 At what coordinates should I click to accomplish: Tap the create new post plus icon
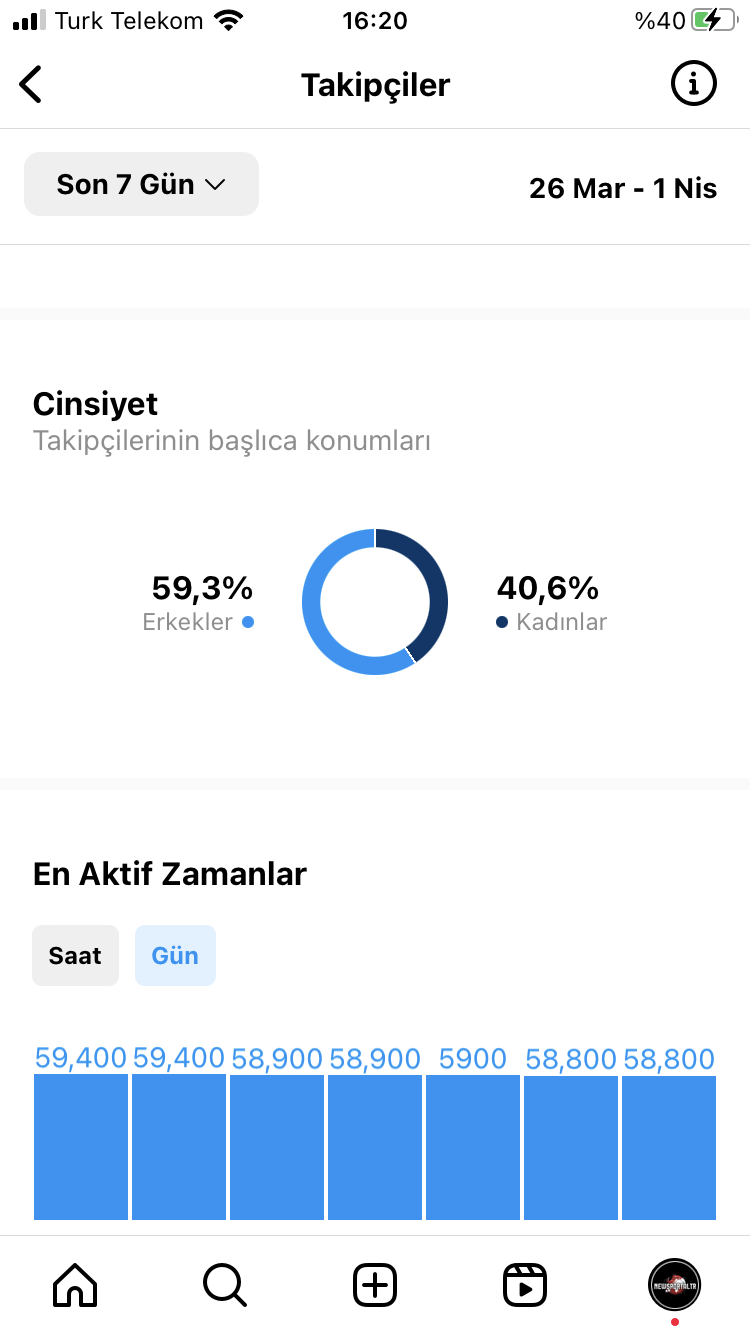click(375, 1285)
